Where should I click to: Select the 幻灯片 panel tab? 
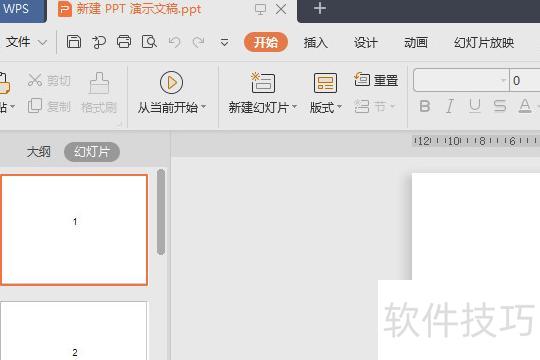(x=92, y=152)
